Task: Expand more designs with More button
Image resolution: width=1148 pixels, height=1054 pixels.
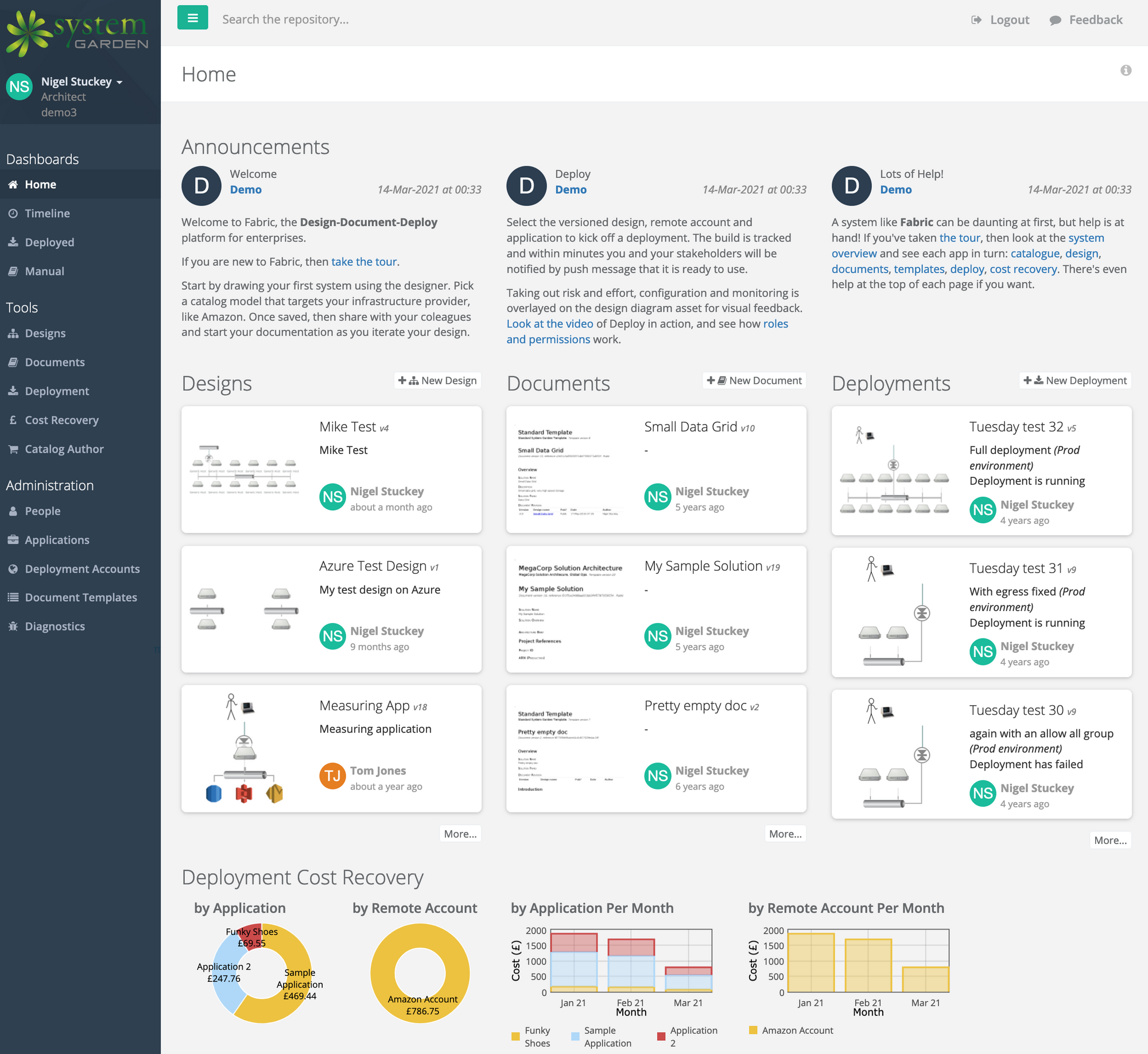Action: point(460,834)
